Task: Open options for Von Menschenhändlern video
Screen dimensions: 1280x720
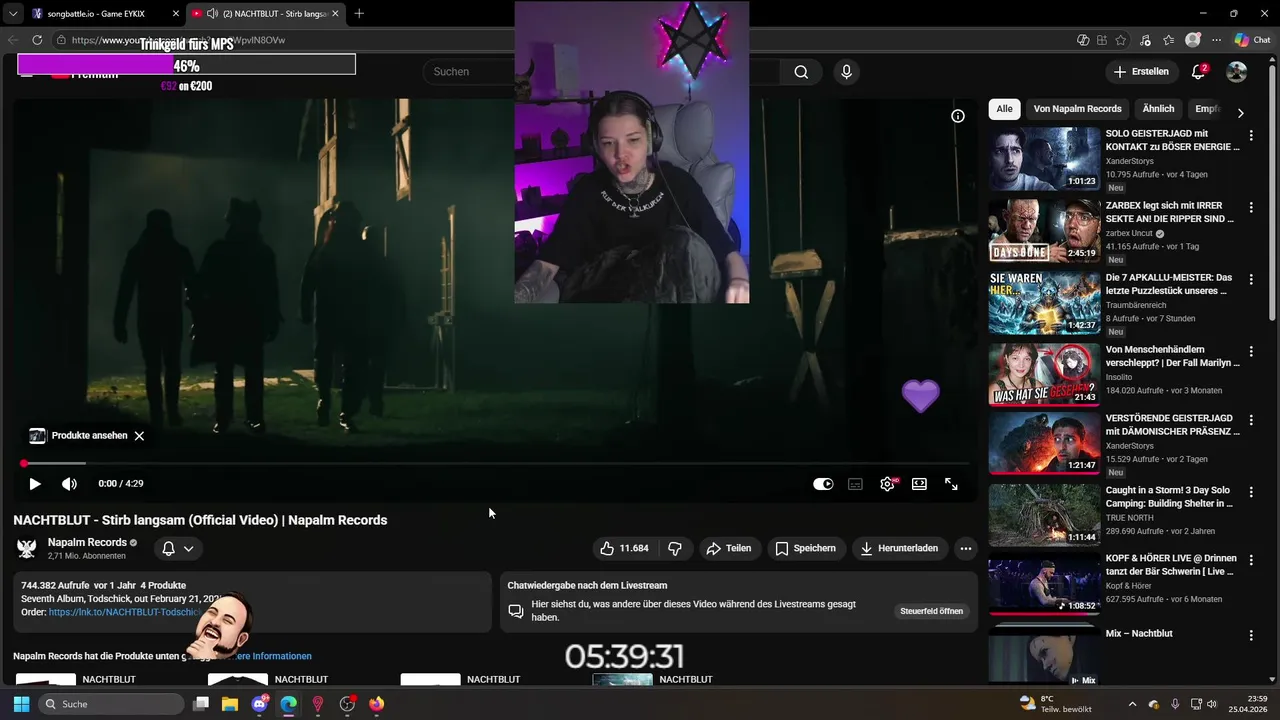Action: (x=1251, y=351)
